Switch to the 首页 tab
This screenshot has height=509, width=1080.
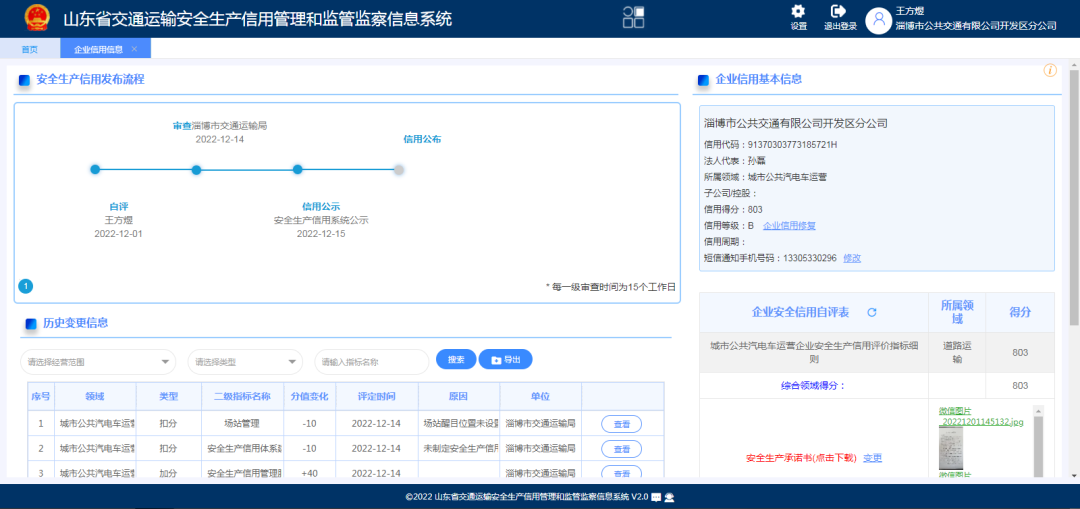click(x=30, y=49)
